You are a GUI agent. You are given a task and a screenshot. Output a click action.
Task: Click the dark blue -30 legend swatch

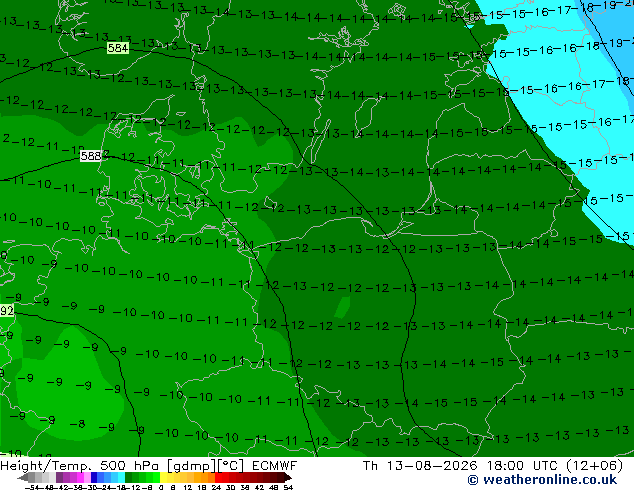click(94, 477)
